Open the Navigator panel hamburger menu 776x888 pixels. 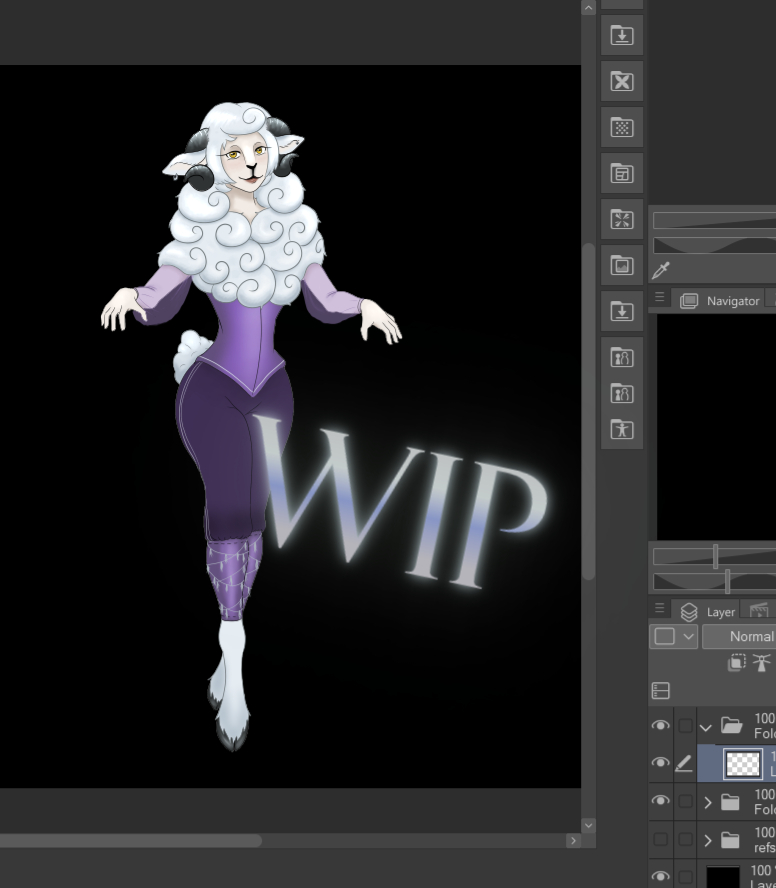click(660, 298)
